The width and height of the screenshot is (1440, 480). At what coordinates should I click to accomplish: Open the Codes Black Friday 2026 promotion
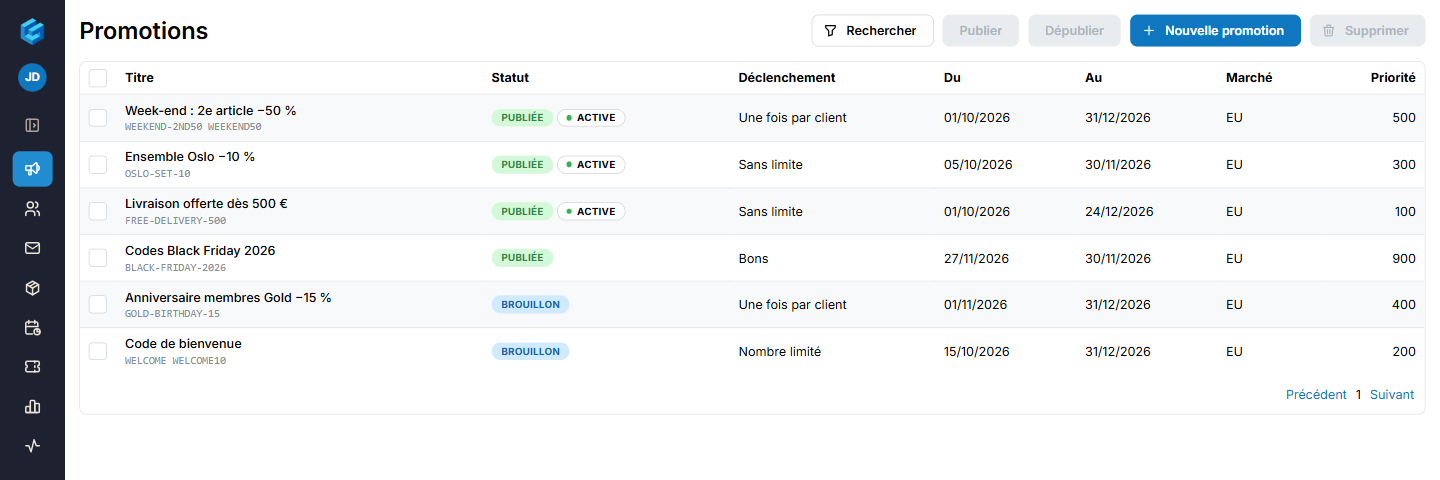pos(200,251)
